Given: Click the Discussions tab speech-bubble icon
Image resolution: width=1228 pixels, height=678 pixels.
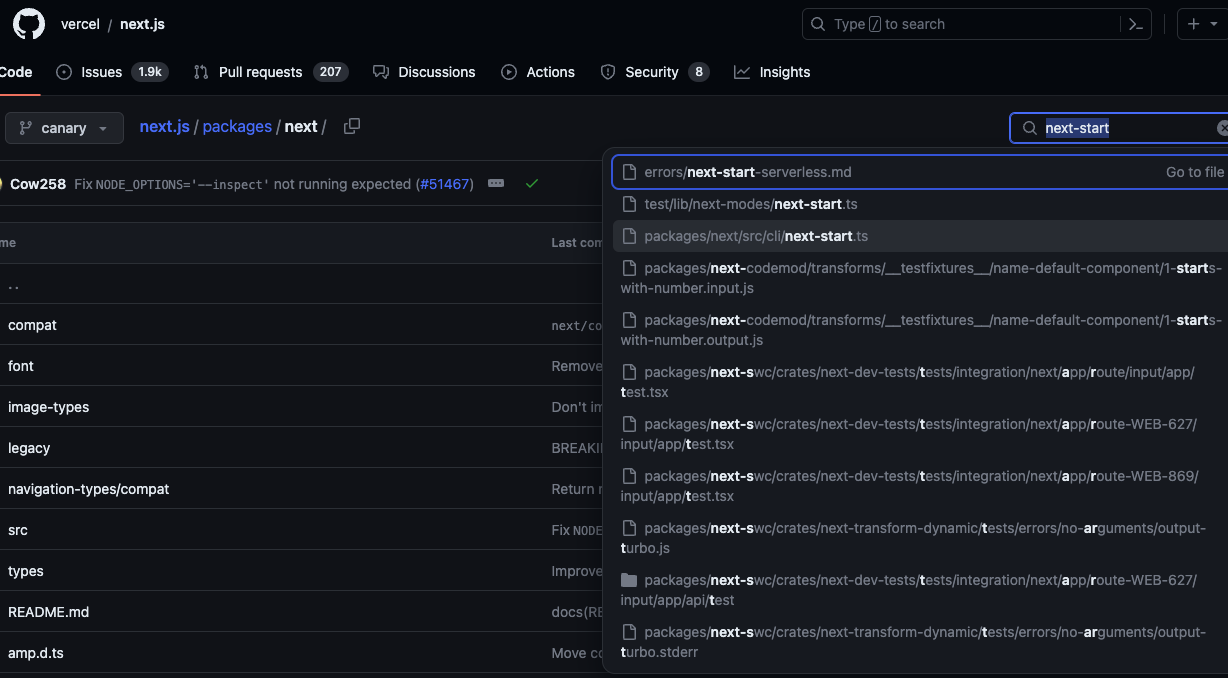Looking at the screenshot, I should [380, 72].
